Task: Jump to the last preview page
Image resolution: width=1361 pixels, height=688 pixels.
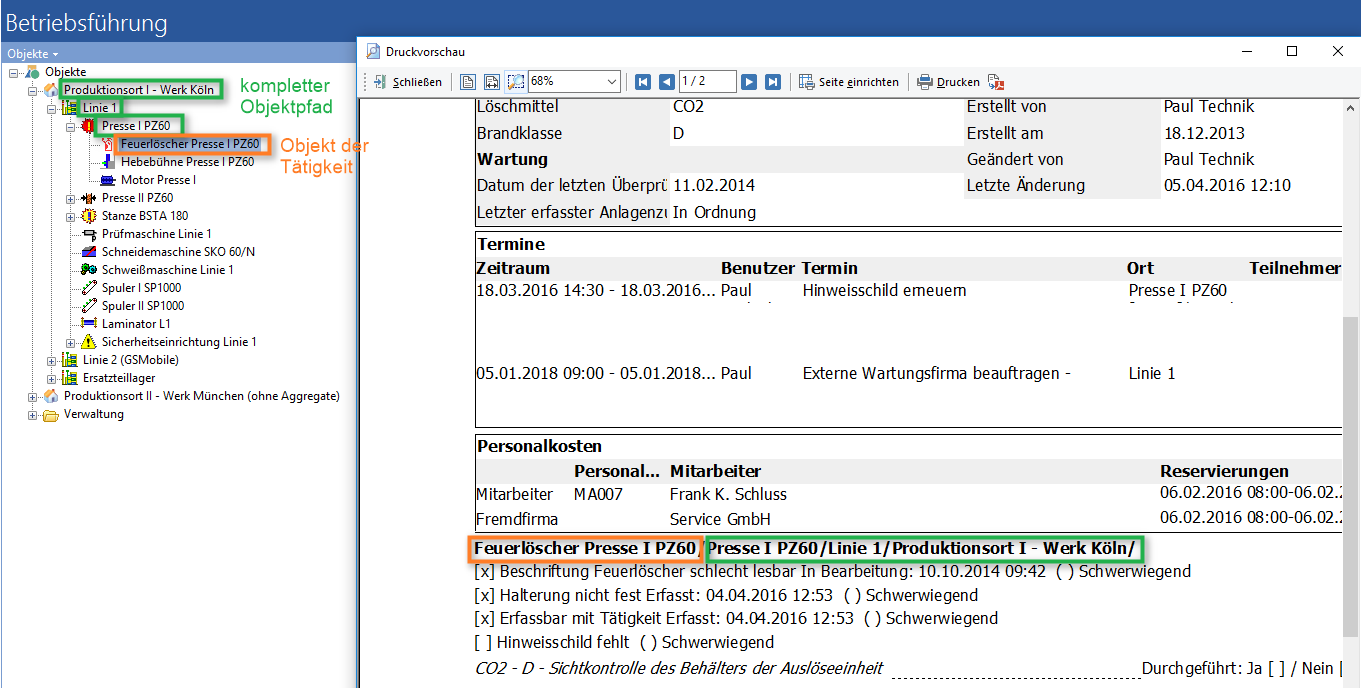Action: click(773, 82)
